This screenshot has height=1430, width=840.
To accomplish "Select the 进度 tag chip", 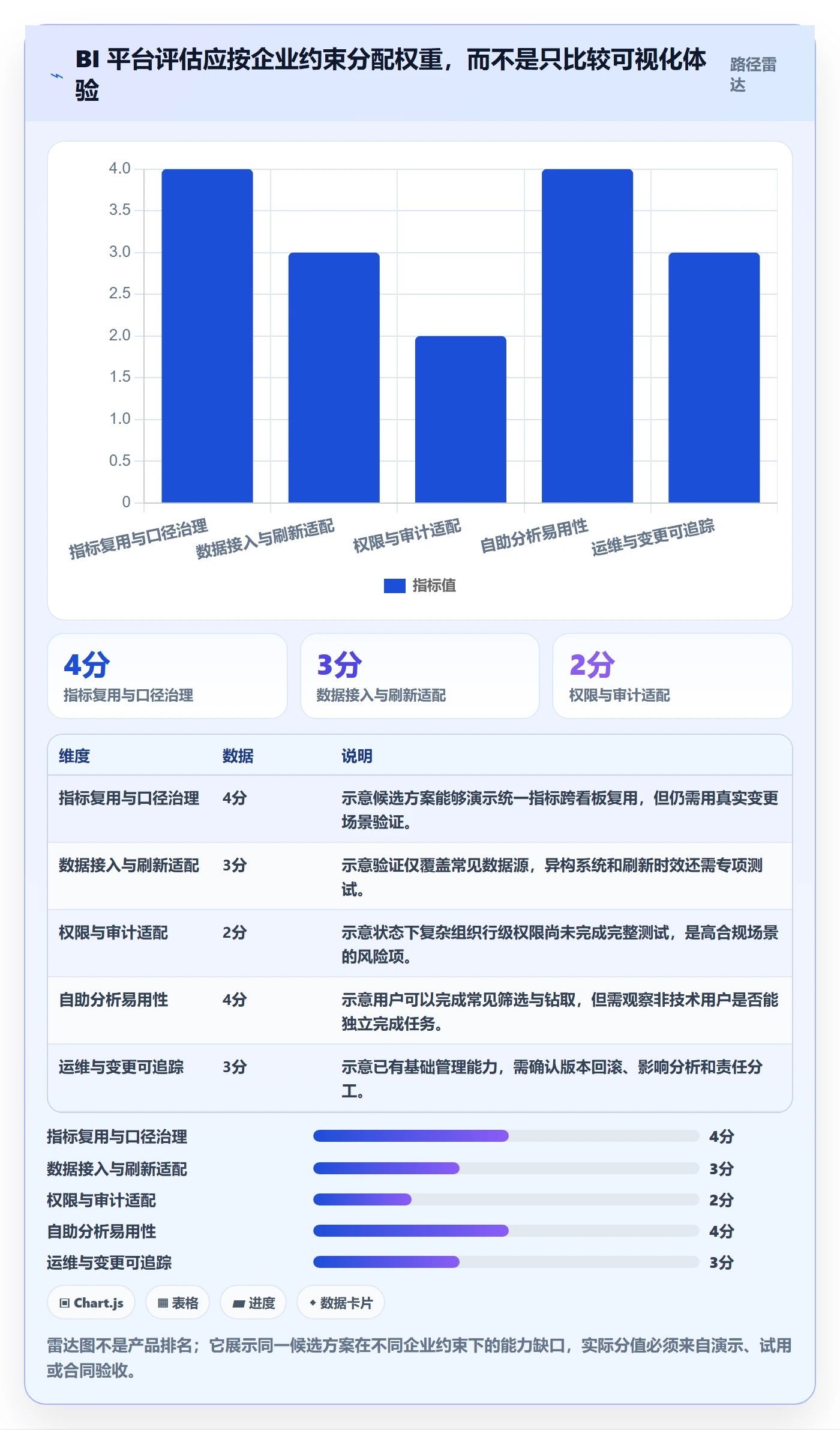I will [x=253, y=1303].
